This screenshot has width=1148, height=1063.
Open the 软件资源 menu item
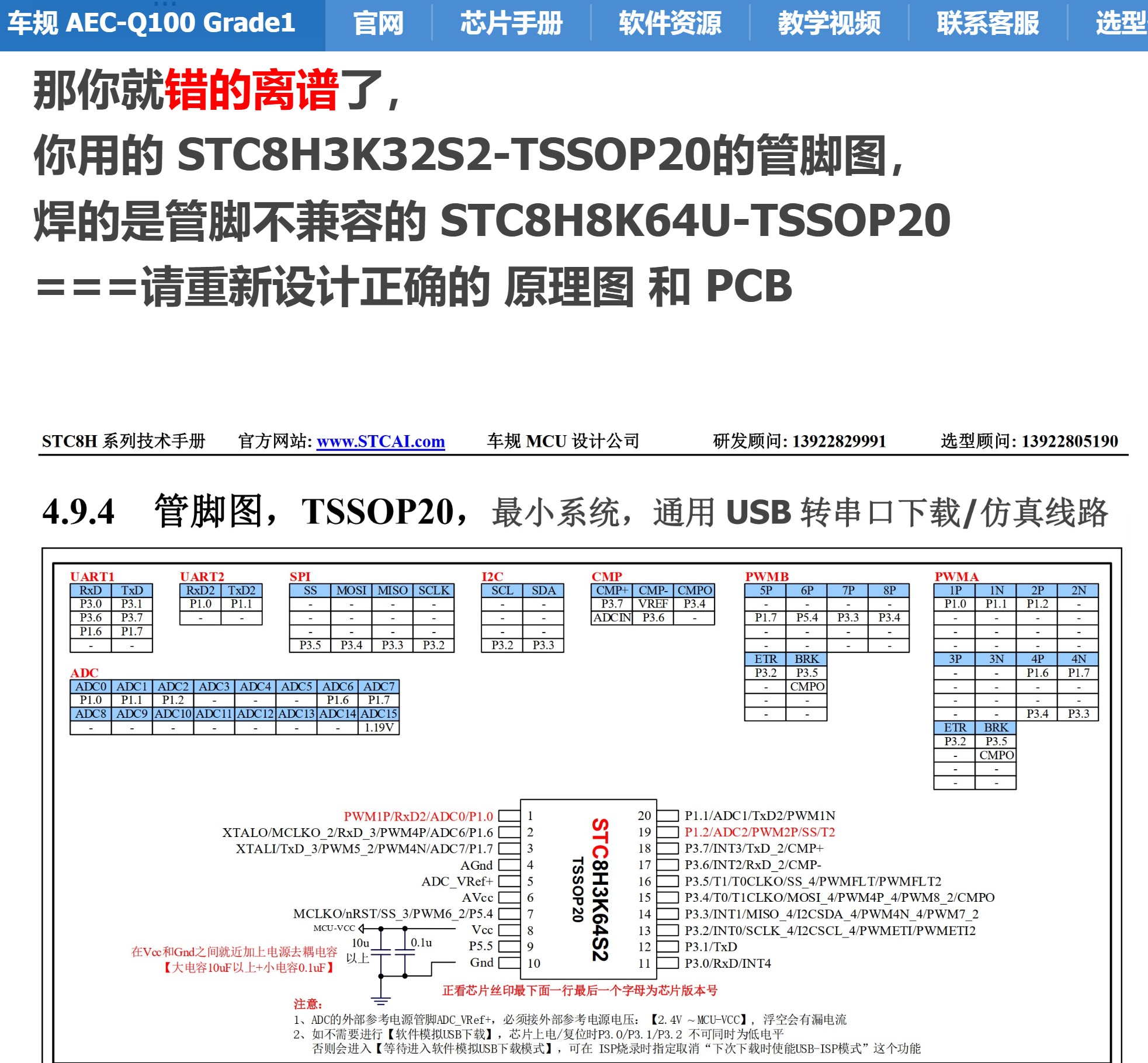point(670,23)
